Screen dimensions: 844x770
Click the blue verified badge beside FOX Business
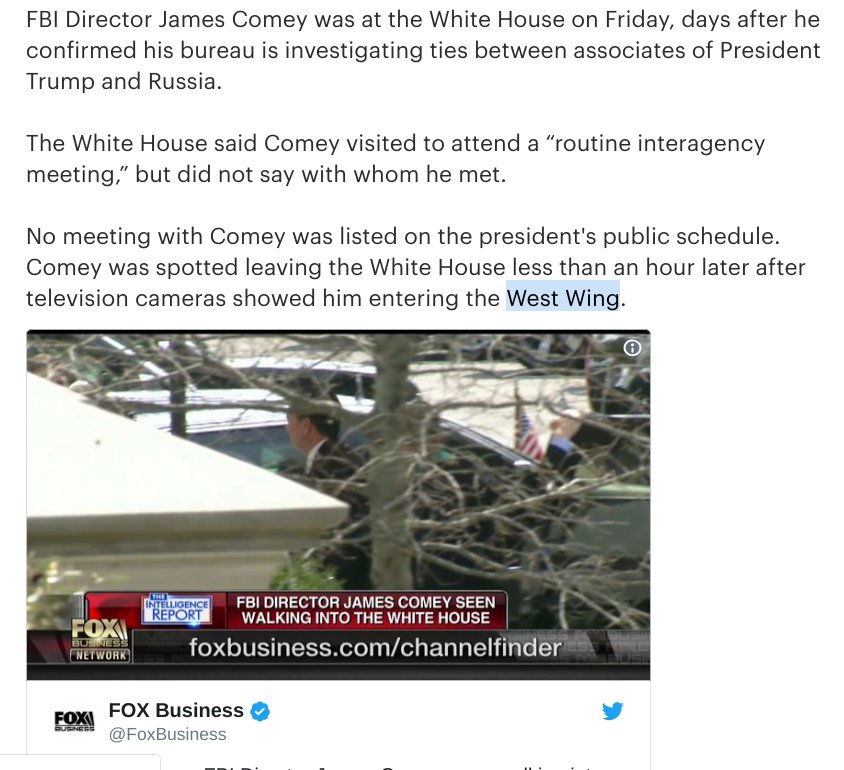pos(261,711)
